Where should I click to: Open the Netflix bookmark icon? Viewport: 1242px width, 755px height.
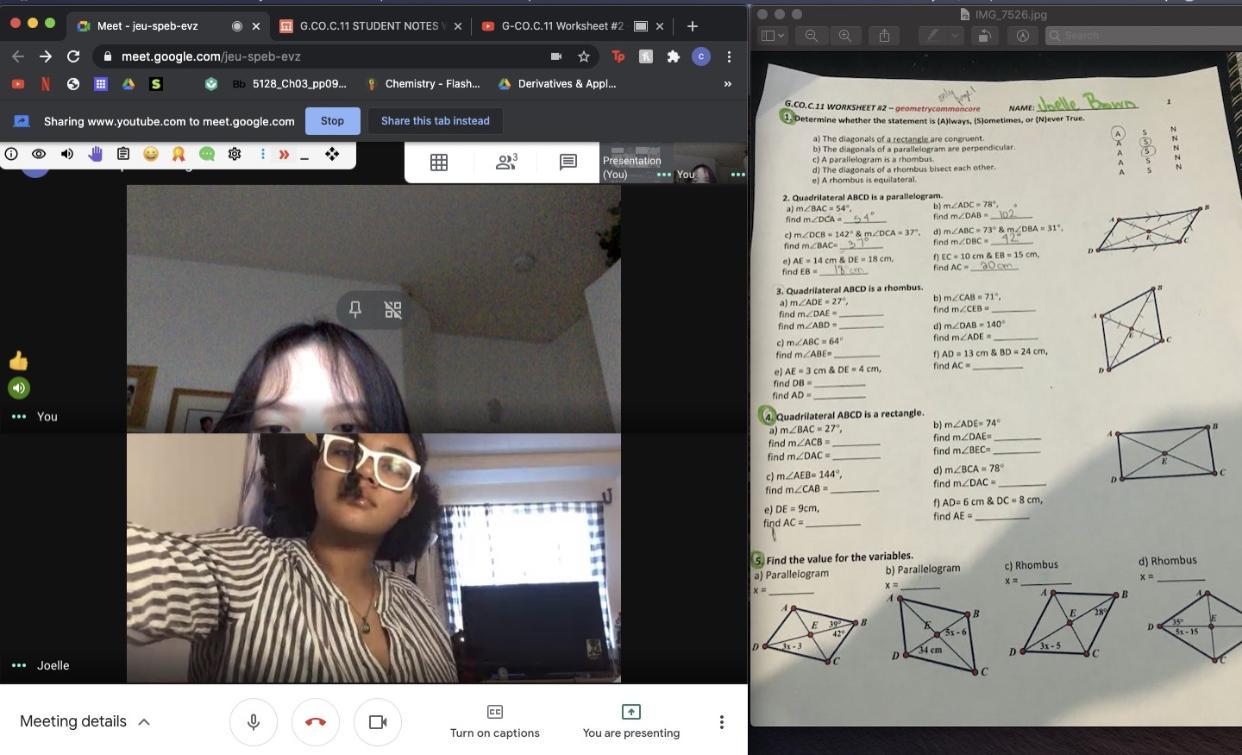pyautogui.click(x=45, y=84)
